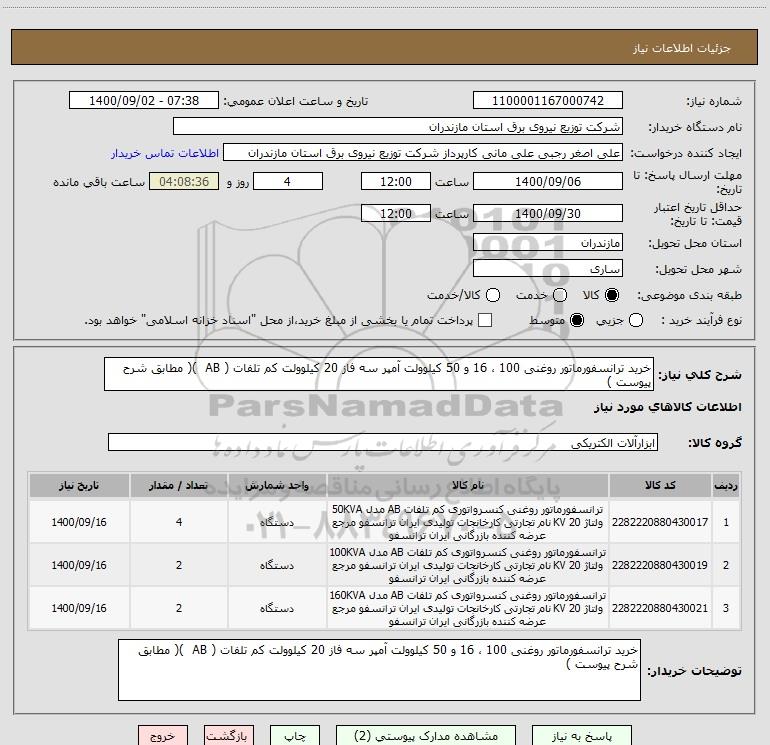Click the تعداد / مقدار column header
The height and width of the screenshot is (745, 770).
point(179,485)
